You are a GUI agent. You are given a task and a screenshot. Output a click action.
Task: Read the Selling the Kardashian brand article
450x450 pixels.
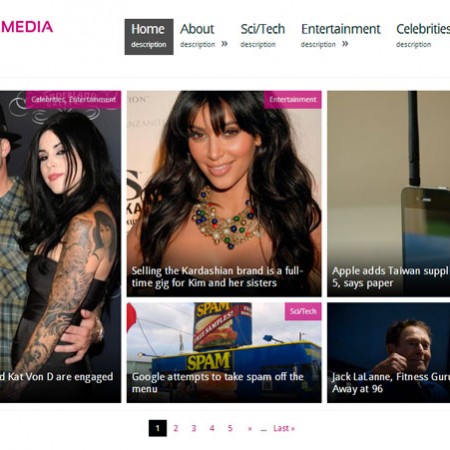217,277
